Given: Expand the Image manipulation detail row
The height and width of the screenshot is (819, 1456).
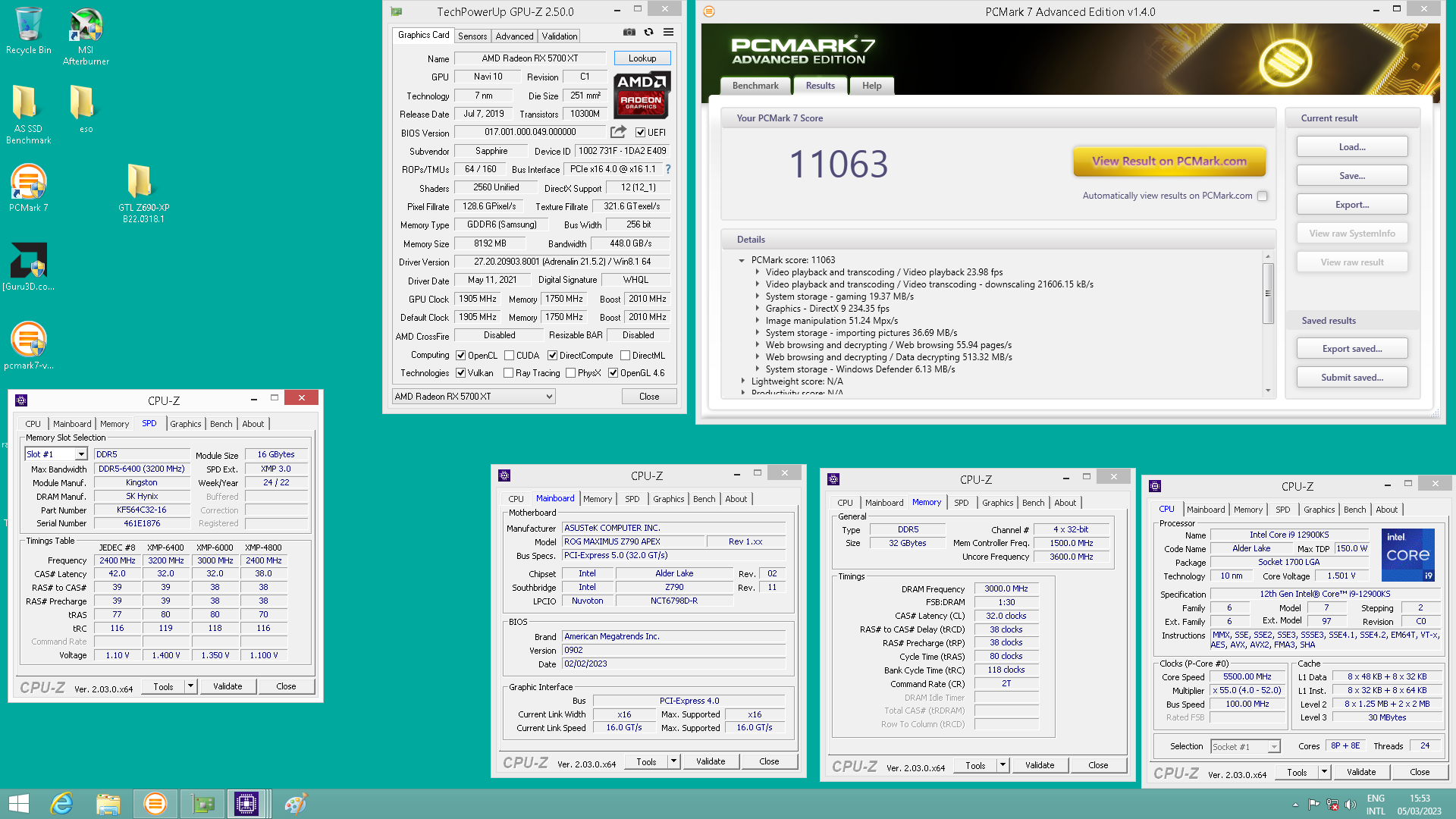Looking at the screenshot, I should [x=757, y=321].
